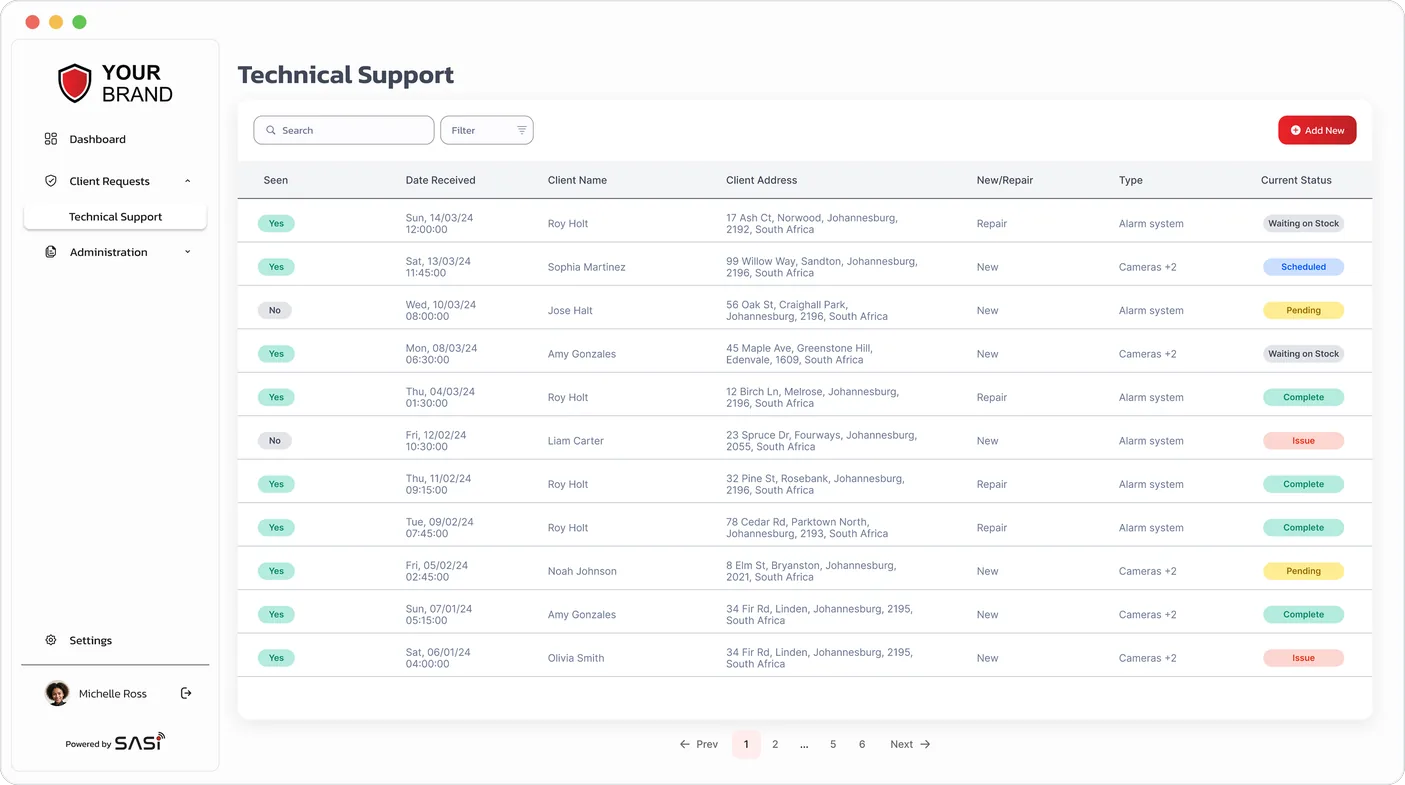
Task: Click client name Jose Halt
Action: pyautogui.click(x=570, y=310)
